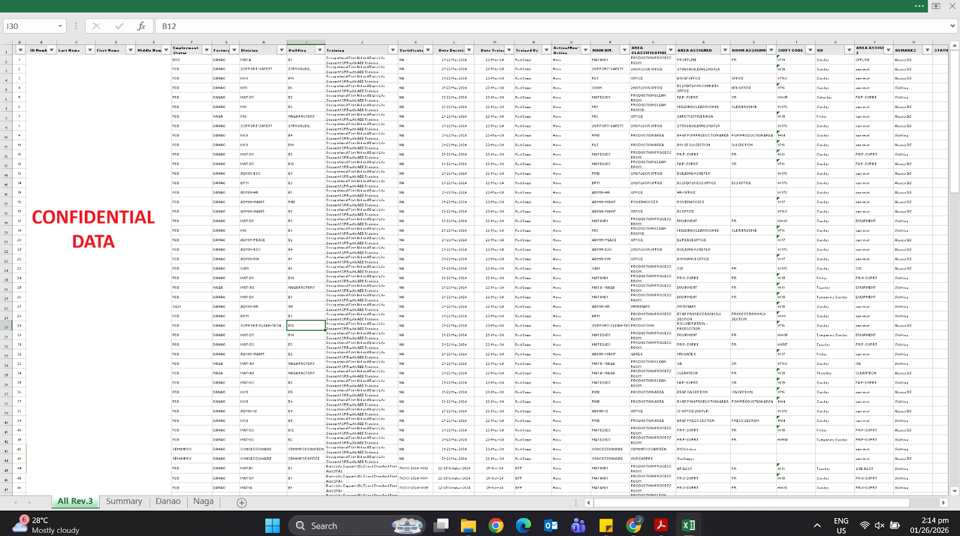Screen dimensions: 960x536
Task: Launch Microsoft Edge from the taskbar
Action: pyautogui.click(x=523, y=525)
